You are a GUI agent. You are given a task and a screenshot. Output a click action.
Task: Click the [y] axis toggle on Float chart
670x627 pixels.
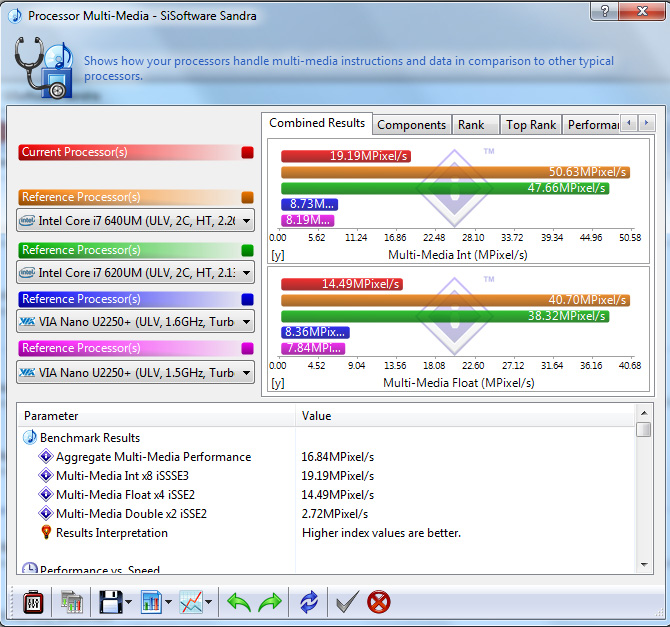tap(278, 383)
